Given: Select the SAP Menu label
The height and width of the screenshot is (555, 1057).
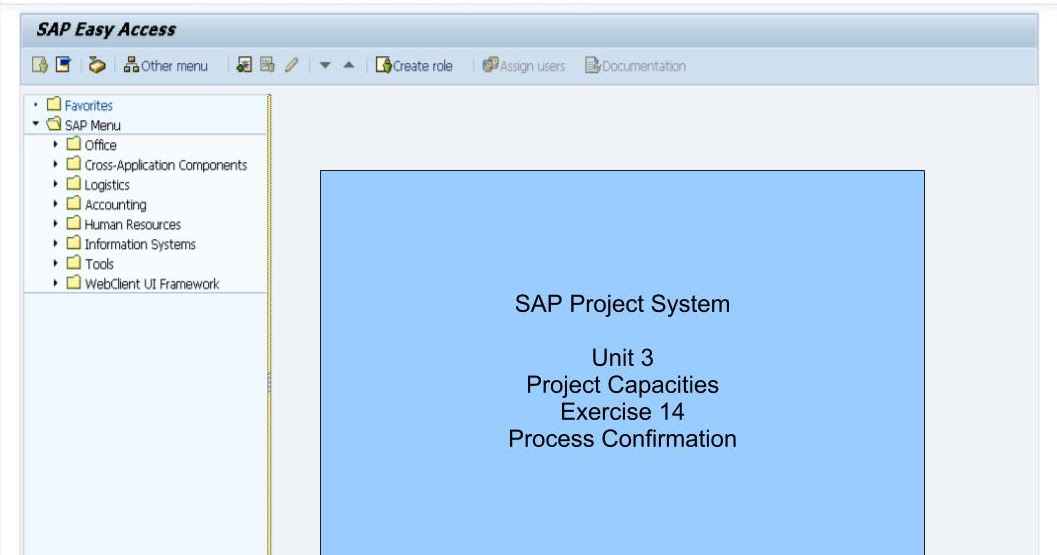Looking at the screenshot, I should click(92, 125).
